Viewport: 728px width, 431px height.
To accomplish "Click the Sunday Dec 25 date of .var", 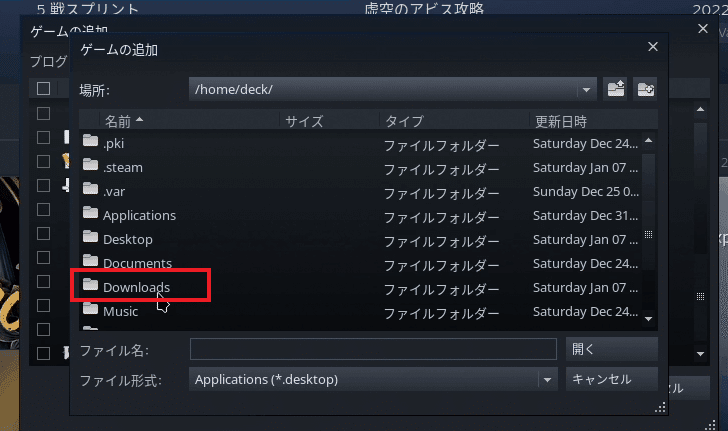I will click(x=586, y=191).
